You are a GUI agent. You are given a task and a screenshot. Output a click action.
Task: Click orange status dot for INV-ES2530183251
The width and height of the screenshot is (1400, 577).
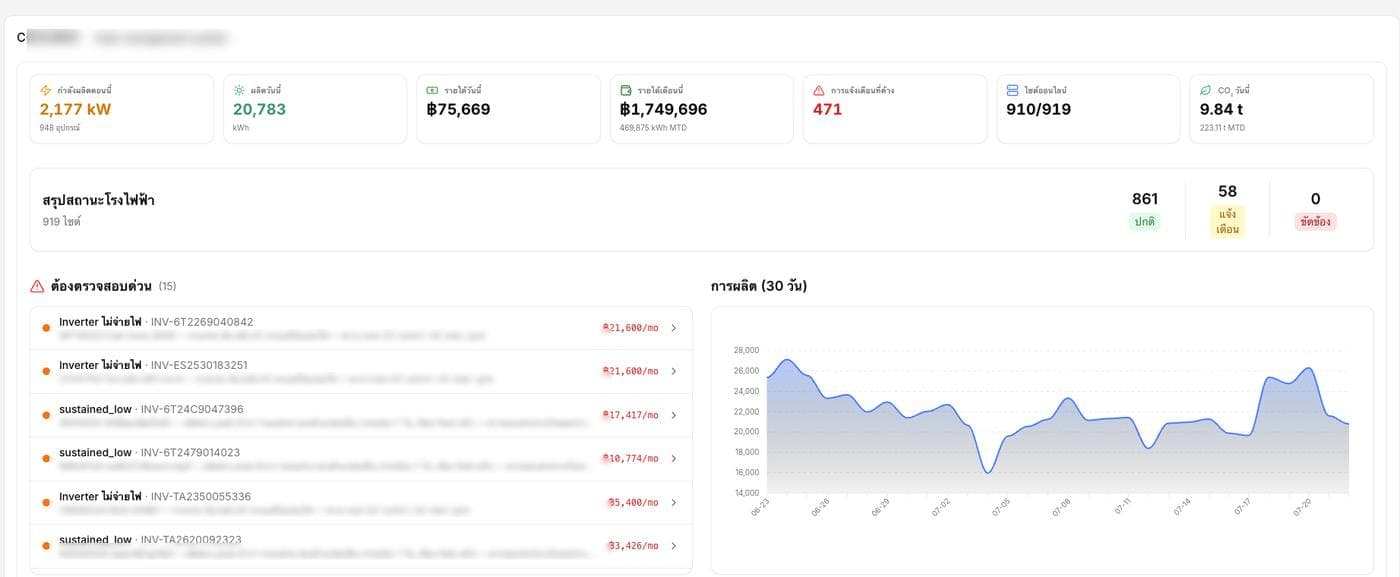(46, 371)
